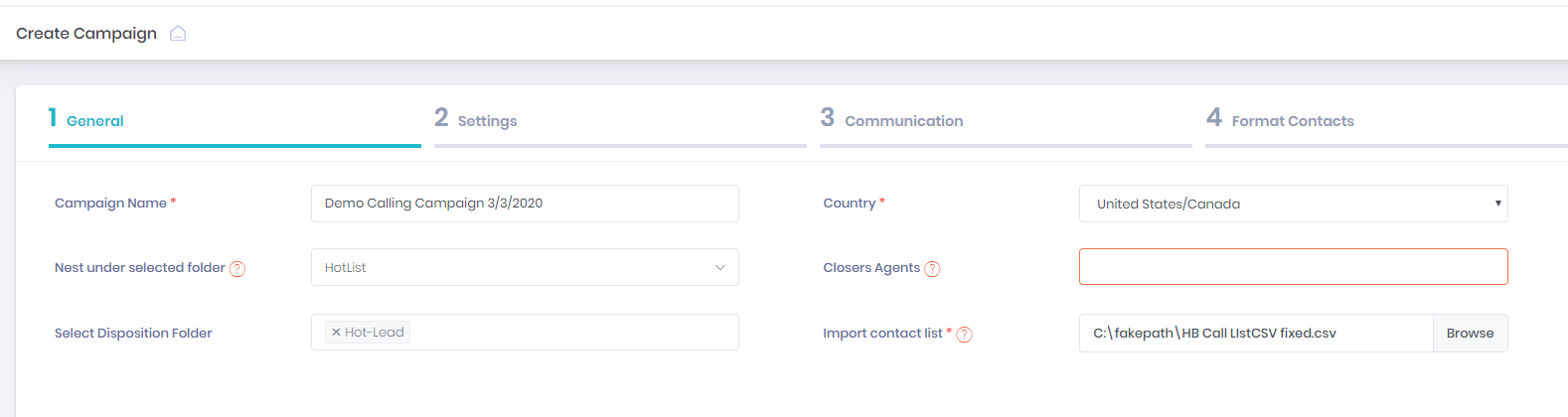Expand the HotList folder dropdown chevron
The image size is (1568, 417).
click(x=720, y=268)
